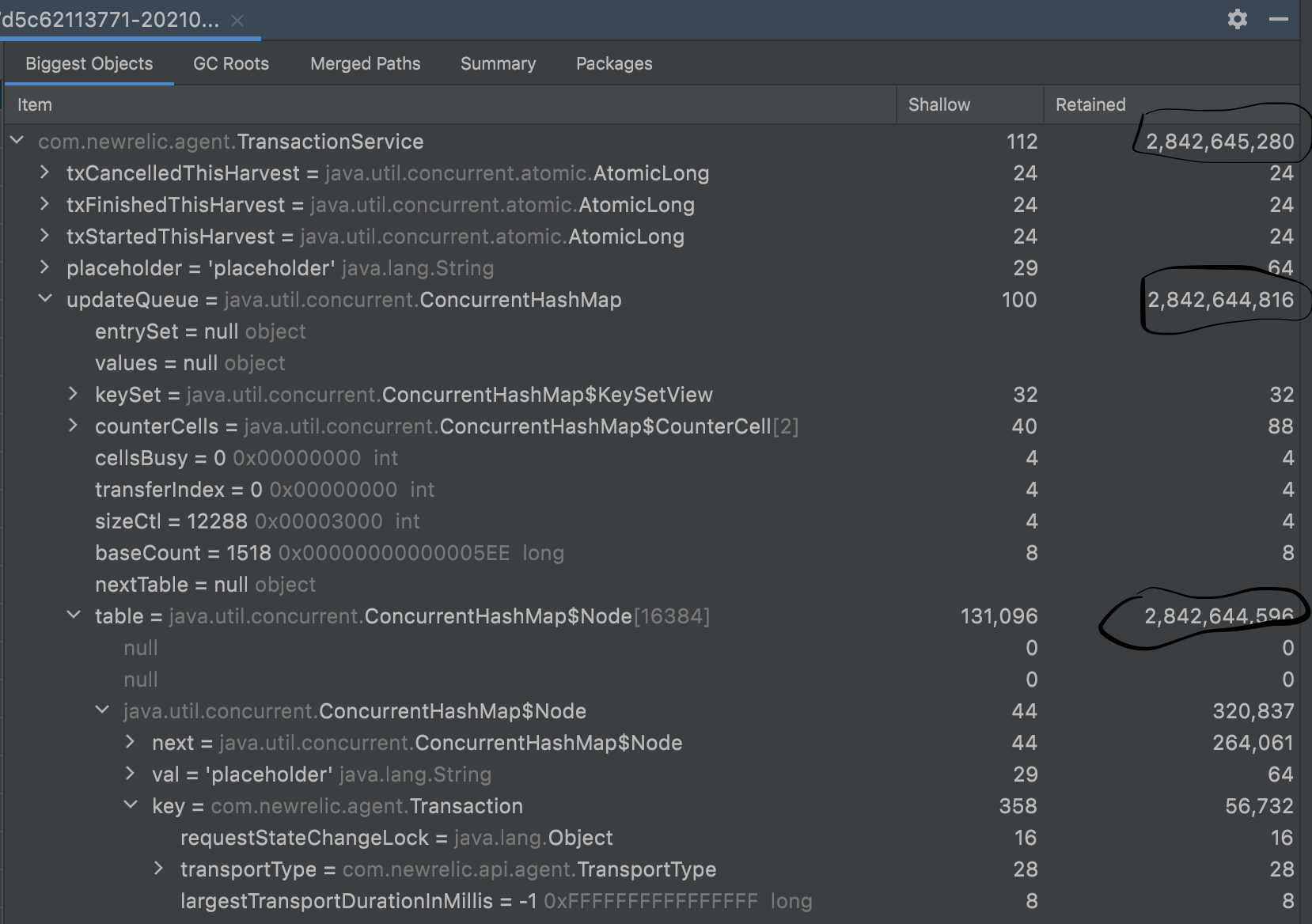Collapse the table Node array entry
Image resolution: width=1312 pixels, height=924 pixels.
coord(74,615)
